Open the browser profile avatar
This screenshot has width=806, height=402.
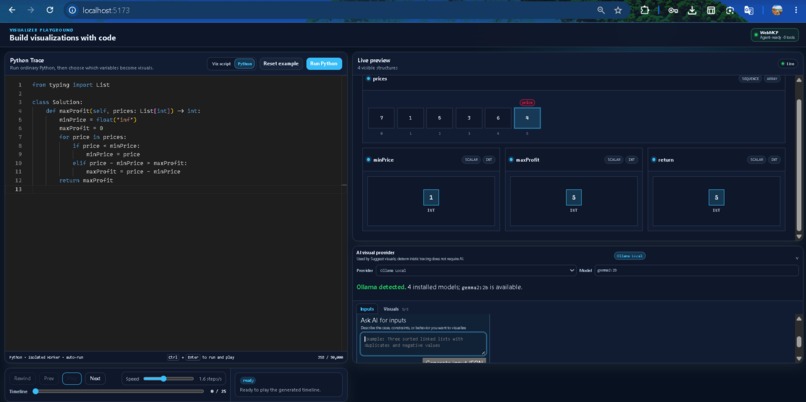[x=777, y=10]
